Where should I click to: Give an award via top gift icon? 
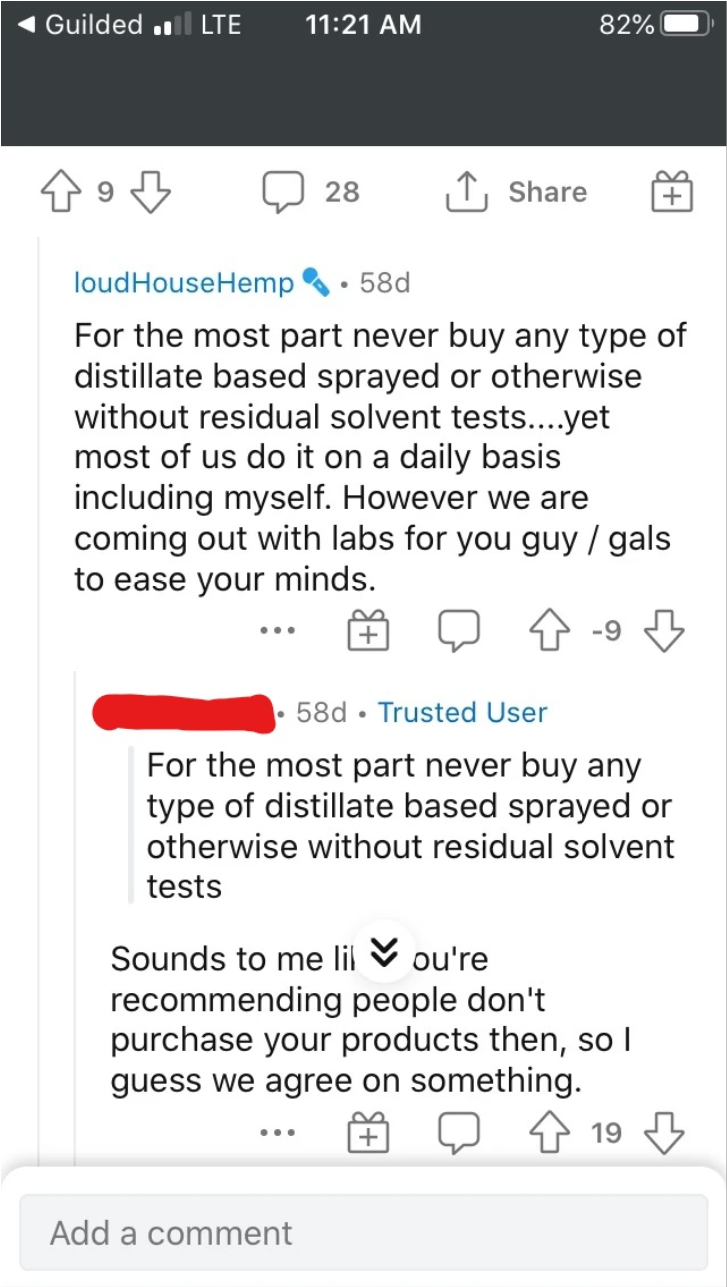click(x=671, y=192)
